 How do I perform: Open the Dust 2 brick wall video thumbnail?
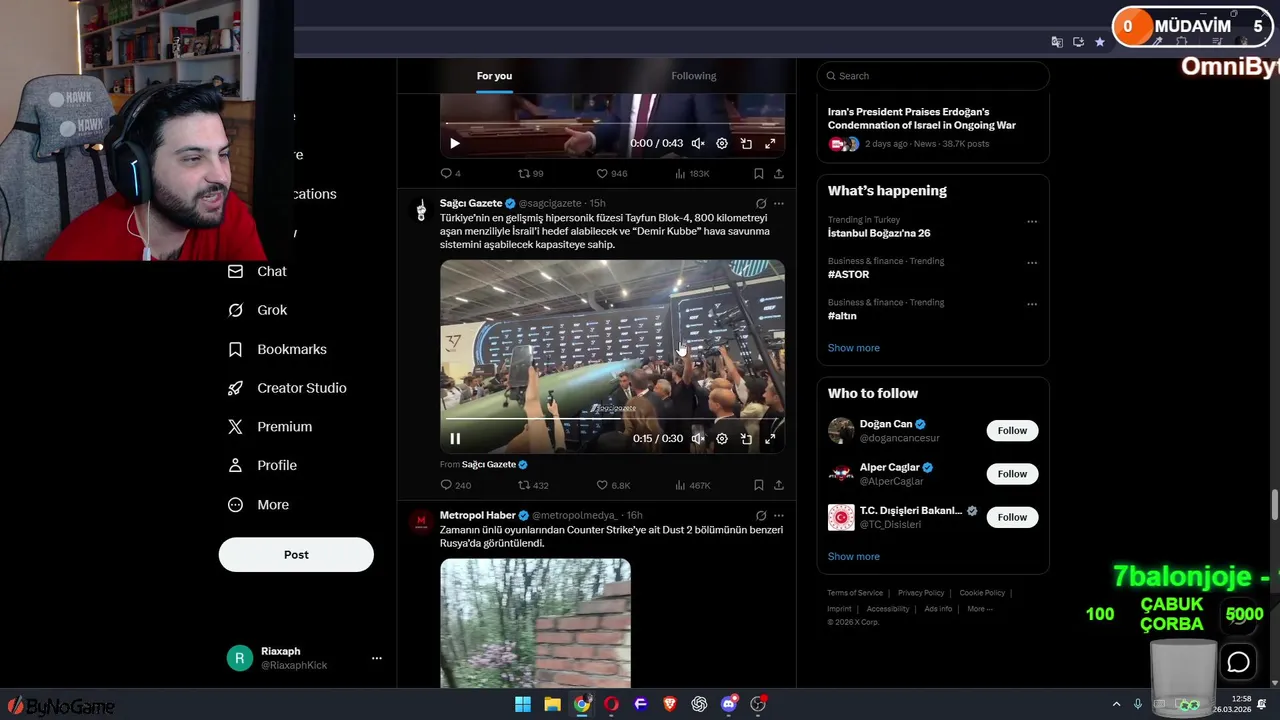(x=535, y=623)
